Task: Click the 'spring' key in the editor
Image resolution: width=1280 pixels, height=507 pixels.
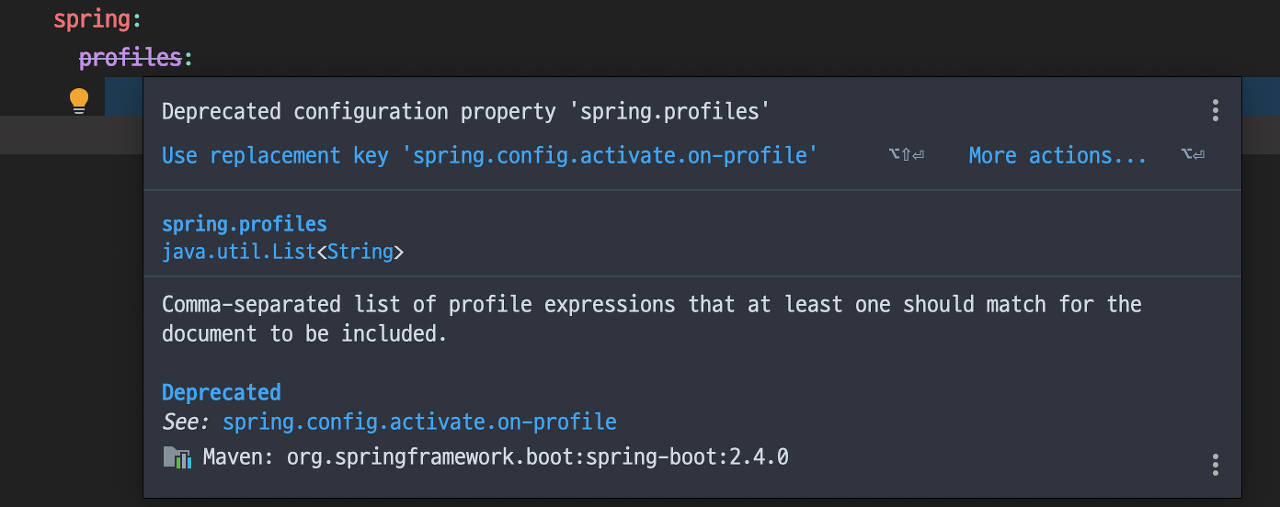Action: [x=91, y=20]
